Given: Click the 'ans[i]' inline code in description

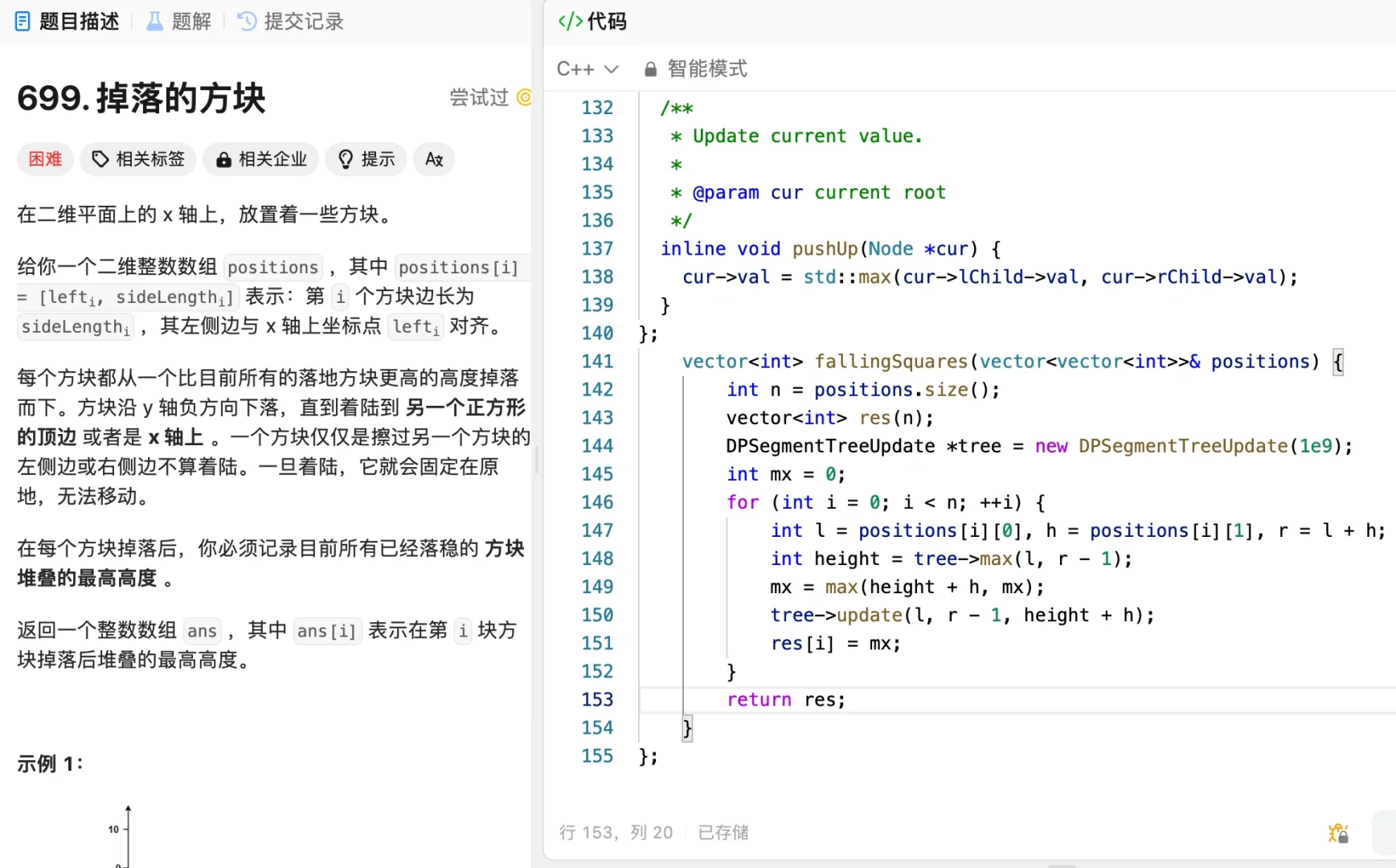Looking at the screenshot, I should (326, 631).
